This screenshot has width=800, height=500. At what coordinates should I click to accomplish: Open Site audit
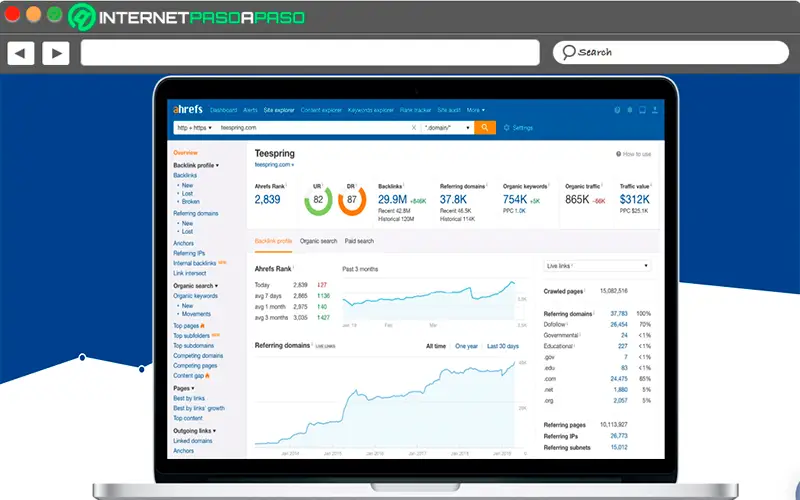449,110
